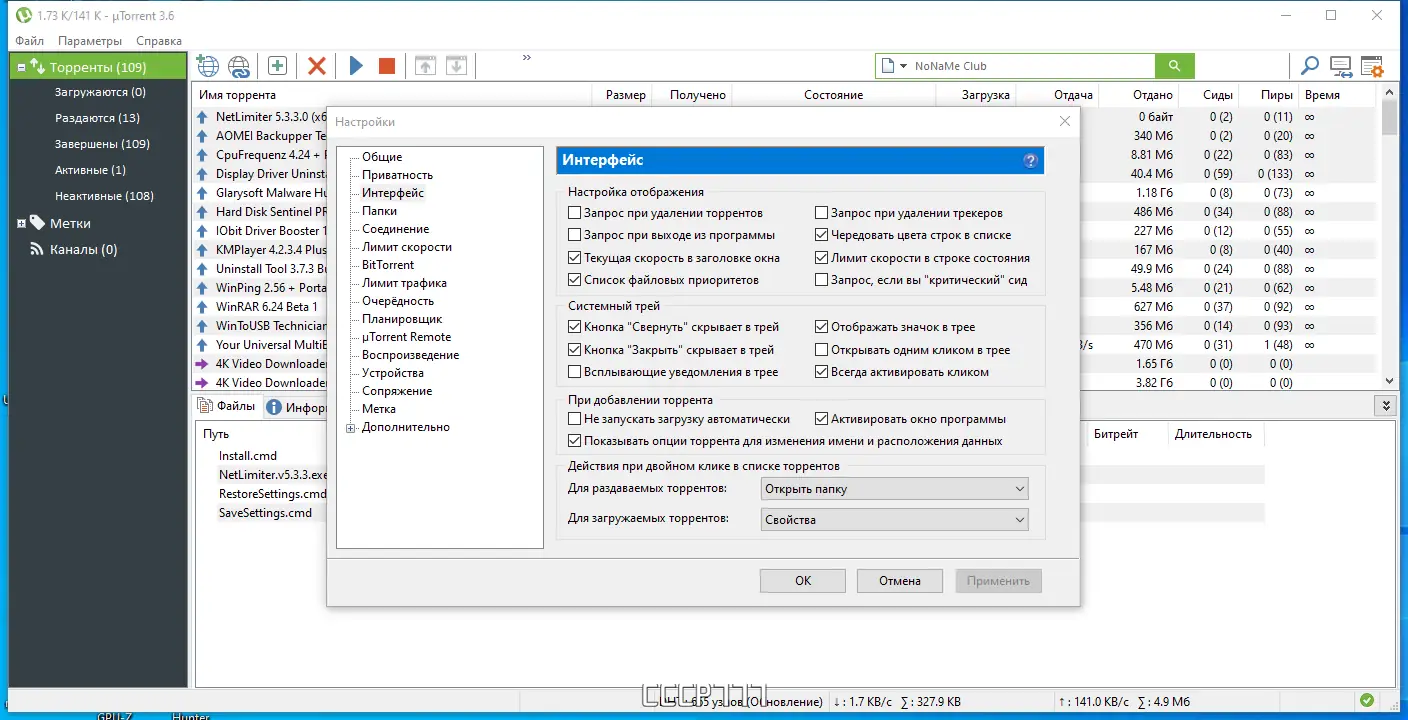1408x720 pixels.
Task: Click the seeding arrow icon beside WinRAR 6.24 Beta 1
Action: [203, 307]
